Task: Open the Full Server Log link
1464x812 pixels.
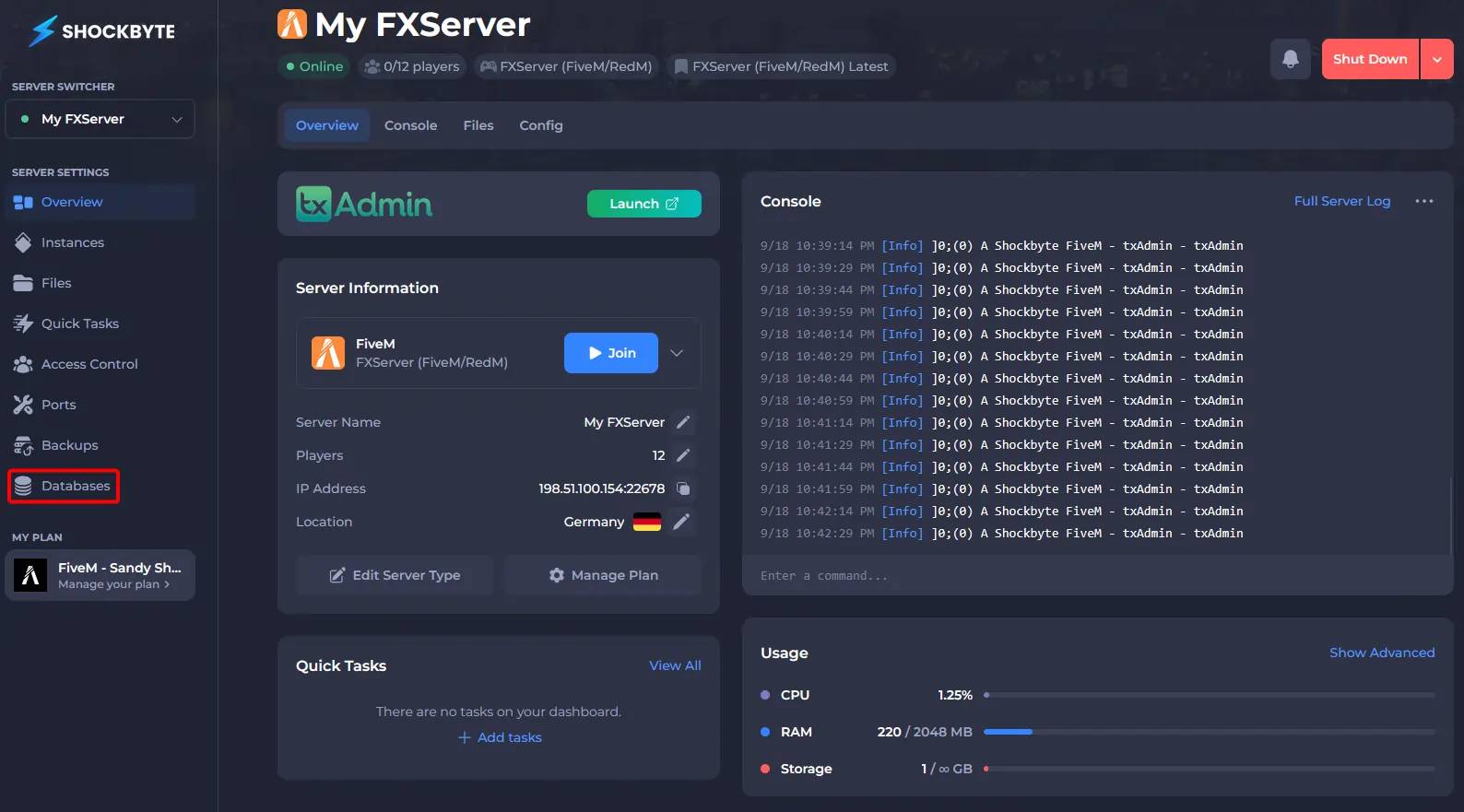Action: [x=1341, y=201]
